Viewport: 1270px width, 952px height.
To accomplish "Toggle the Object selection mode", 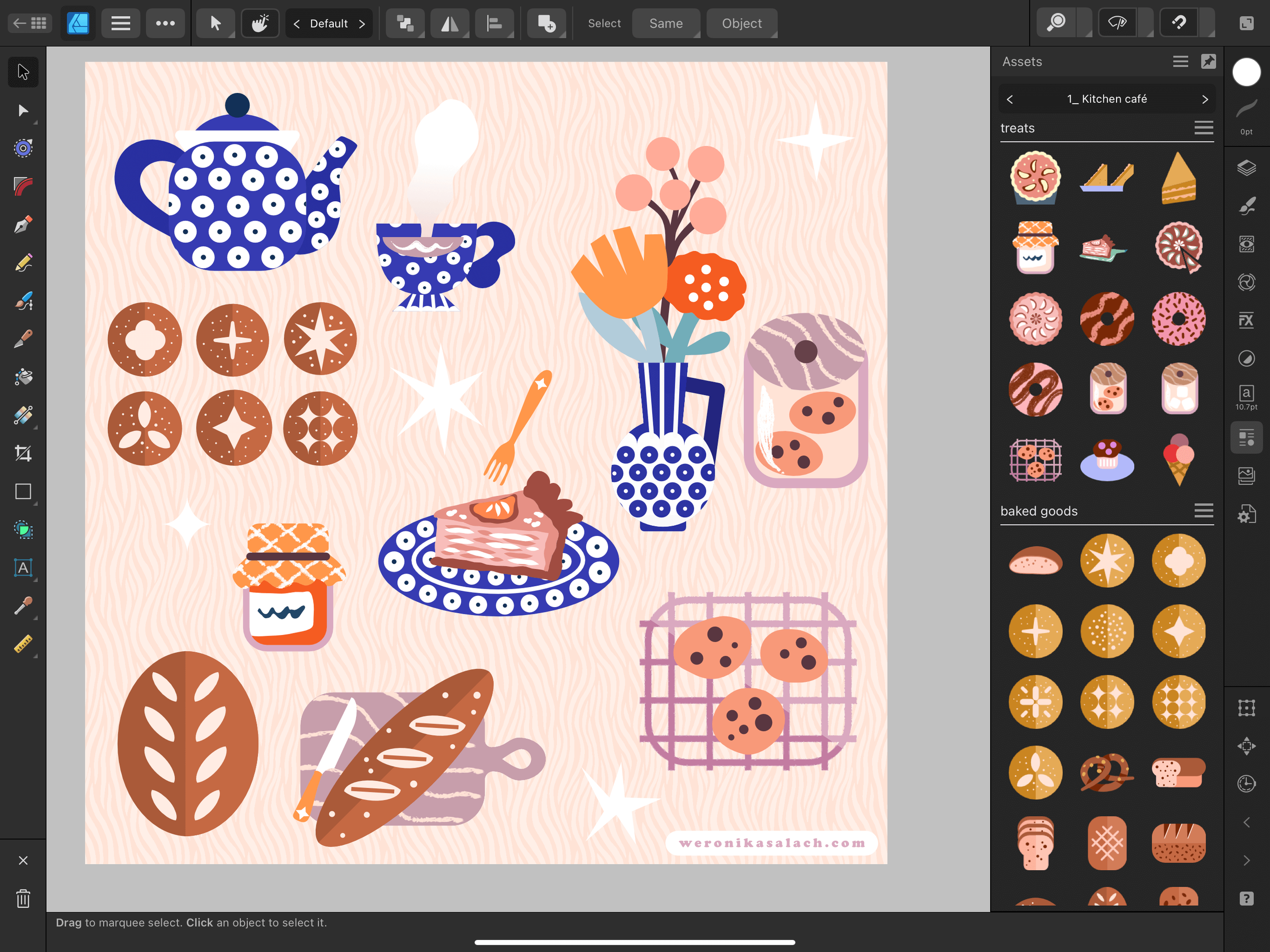I will click(x=741, y=23).
